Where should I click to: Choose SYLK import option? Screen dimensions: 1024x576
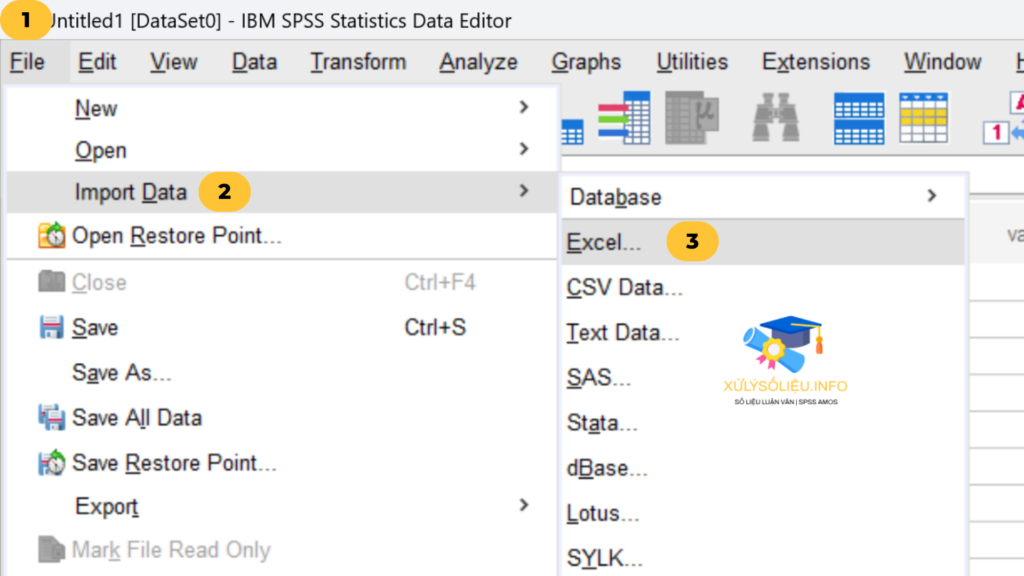tap(763, 558)
